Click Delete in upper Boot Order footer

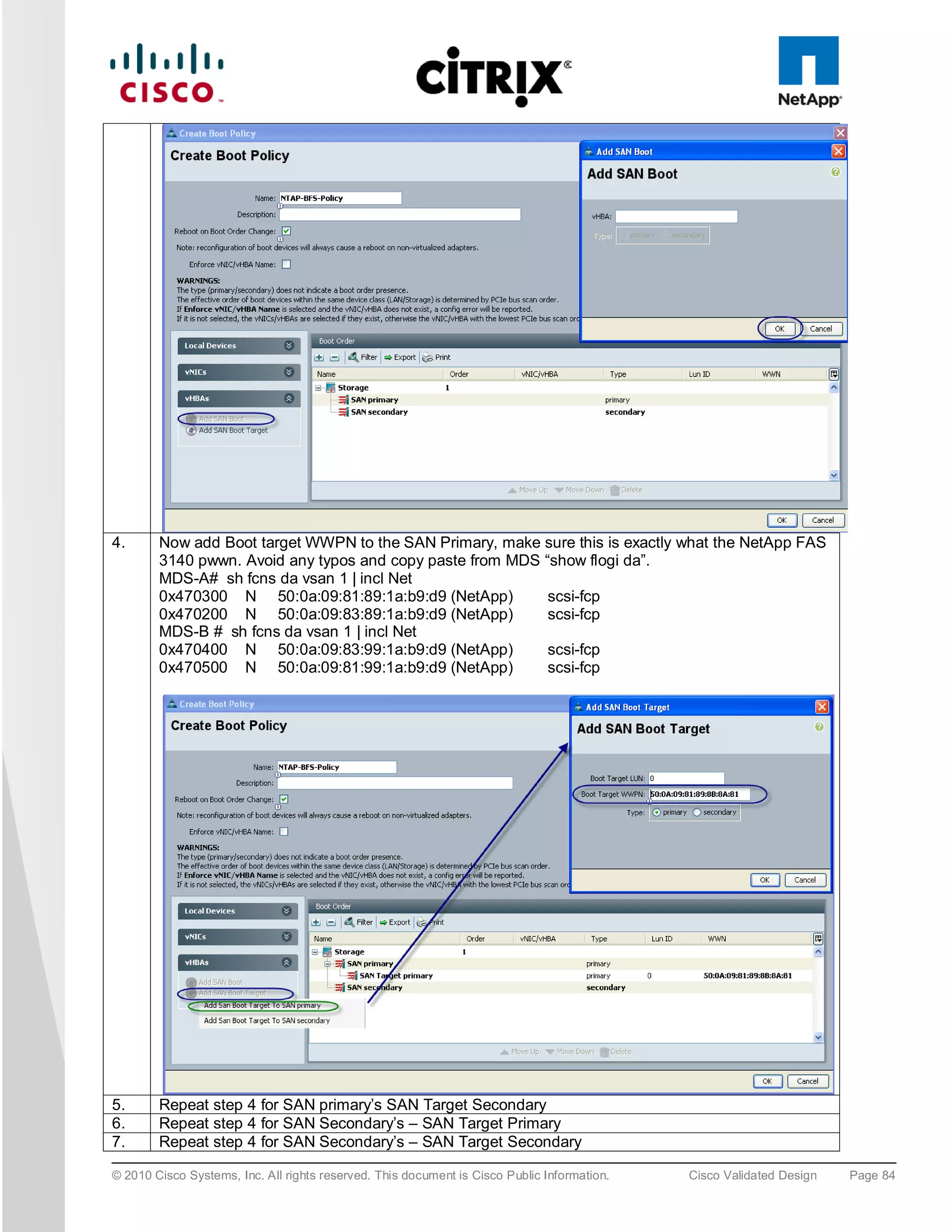[627, 490]
